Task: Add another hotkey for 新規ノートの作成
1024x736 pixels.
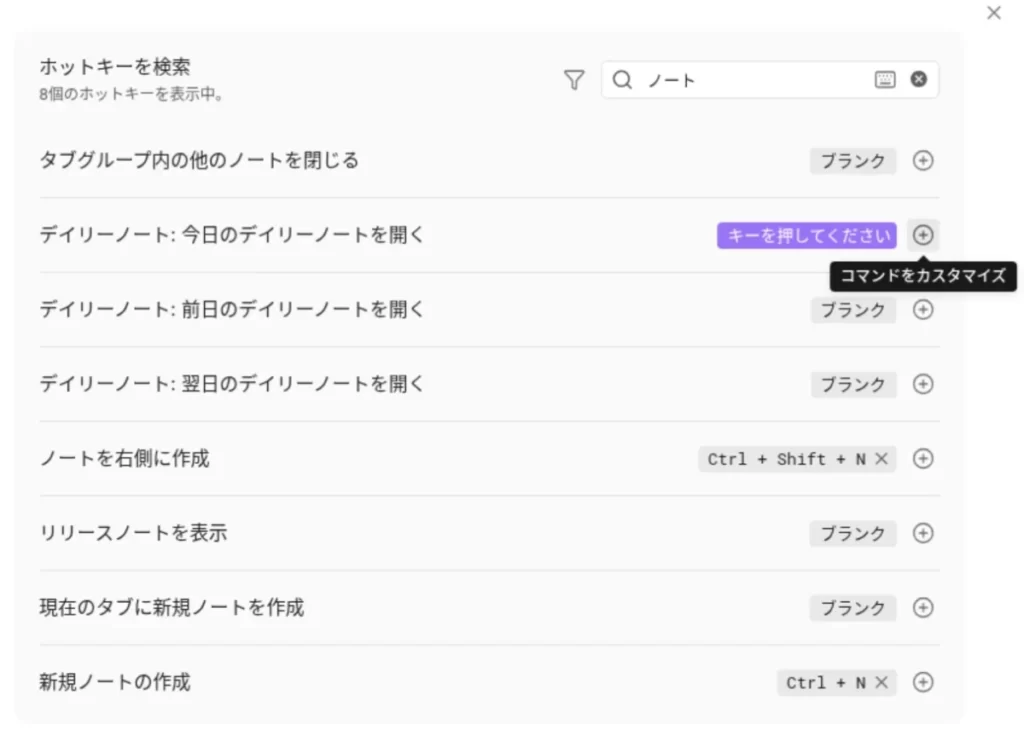Action: 923,682
